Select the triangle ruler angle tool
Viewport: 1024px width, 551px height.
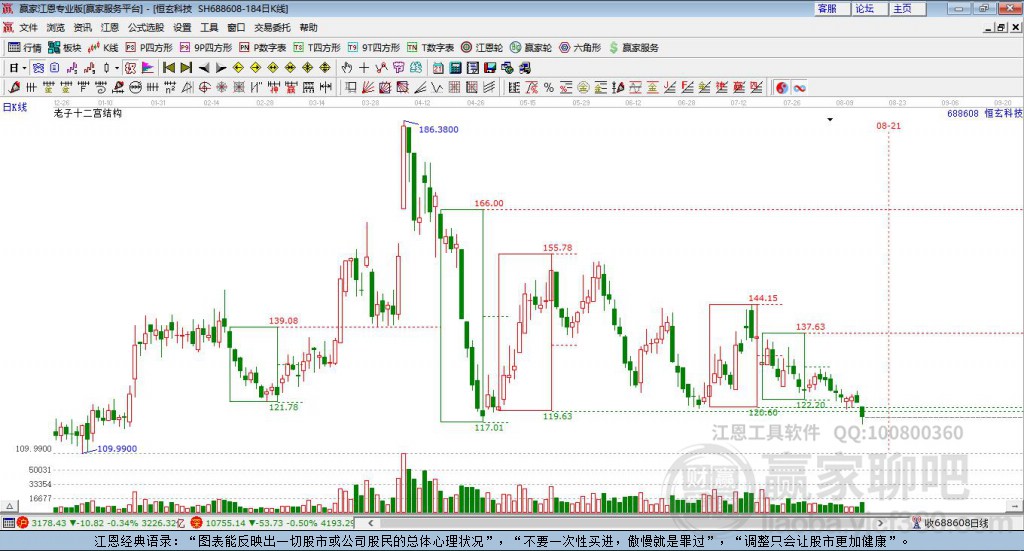coord(187,87)
